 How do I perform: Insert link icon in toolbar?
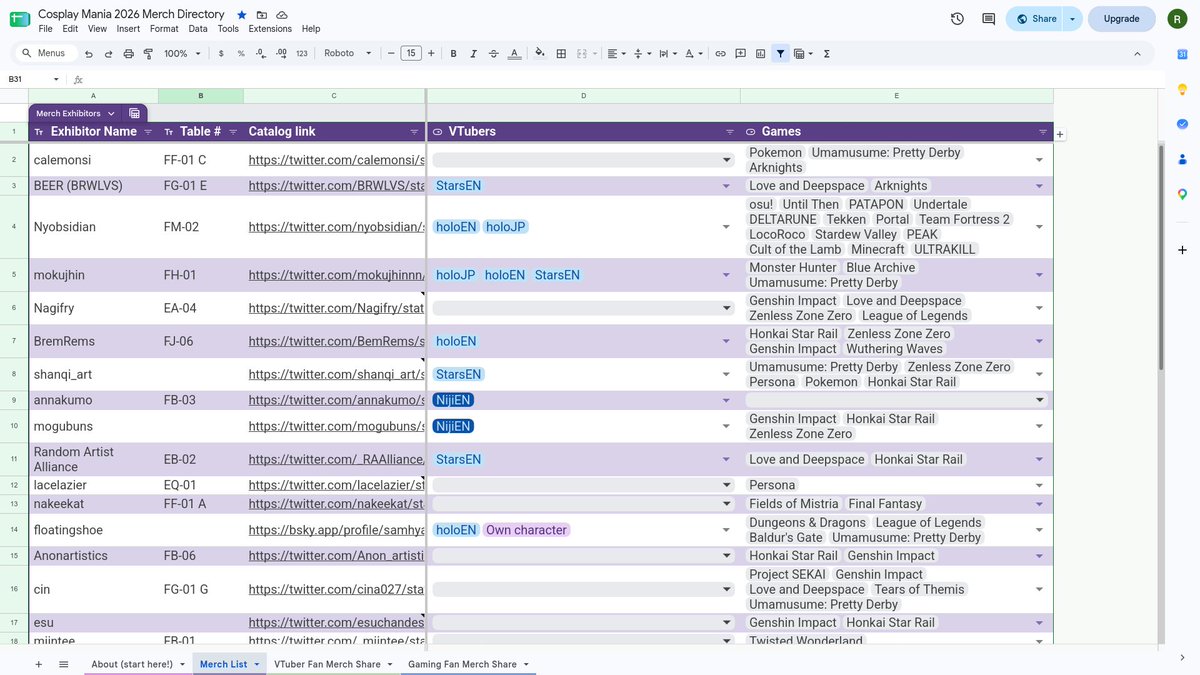click(720, 53)
